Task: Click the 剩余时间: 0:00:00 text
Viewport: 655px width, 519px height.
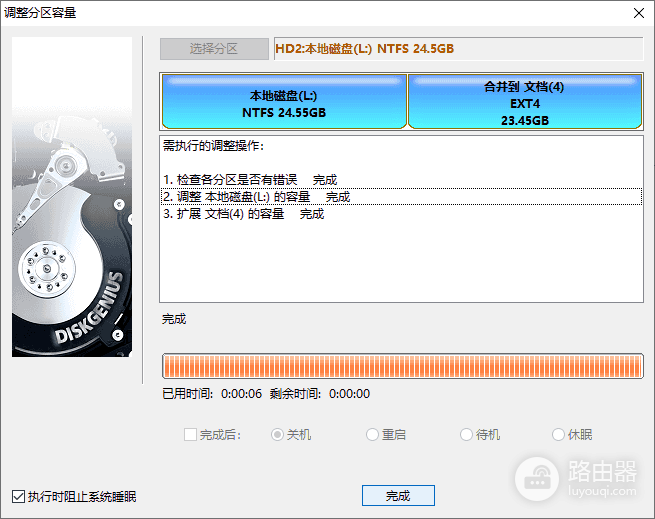Action: 320,394
